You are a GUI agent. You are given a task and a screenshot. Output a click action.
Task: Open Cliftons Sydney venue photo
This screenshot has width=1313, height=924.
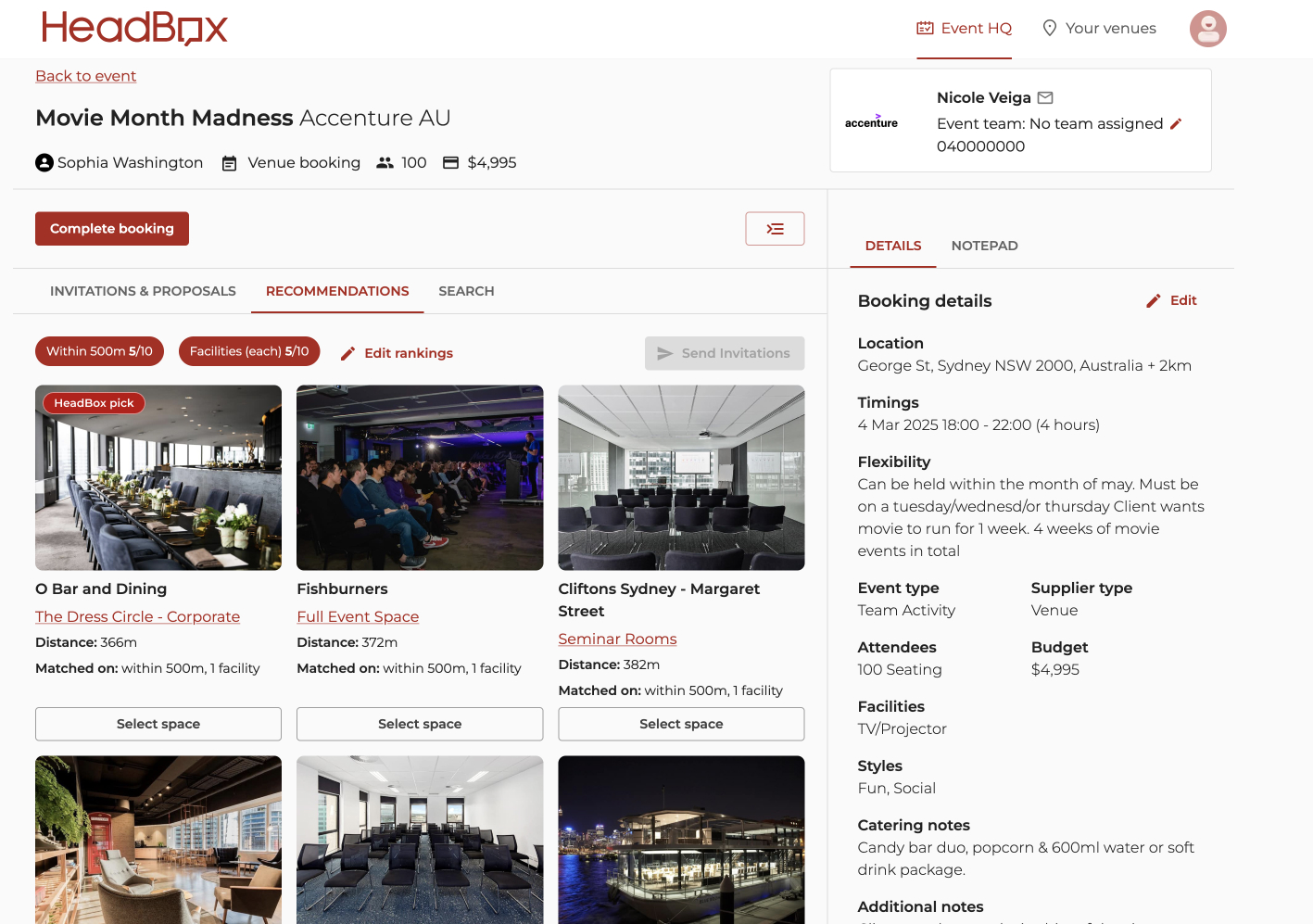coord(681,477)
